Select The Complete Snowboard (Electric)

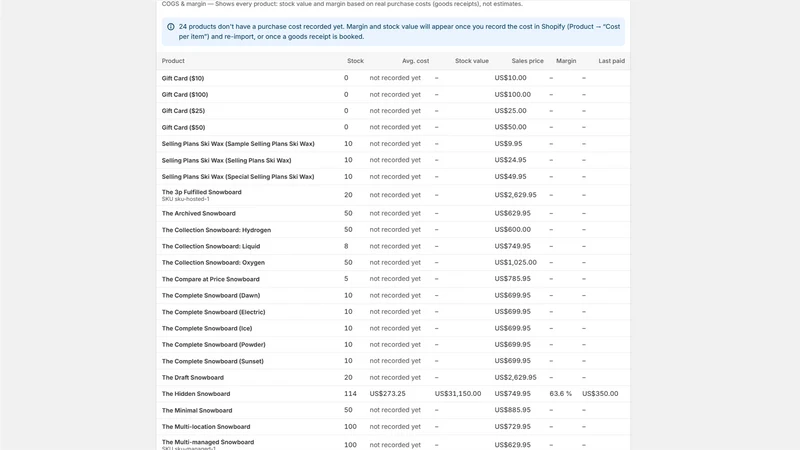click(213, 312)
